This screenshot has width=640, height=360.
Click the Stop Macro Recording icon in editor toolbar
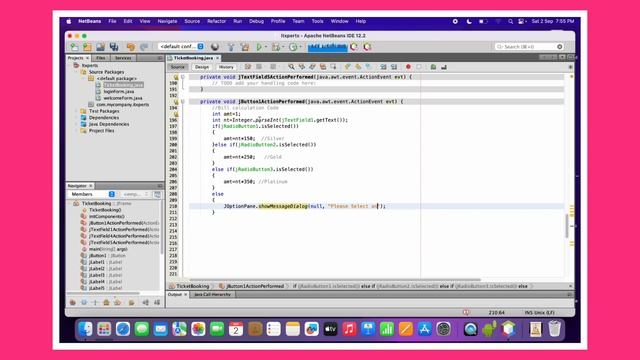click(x=419, y=67)
